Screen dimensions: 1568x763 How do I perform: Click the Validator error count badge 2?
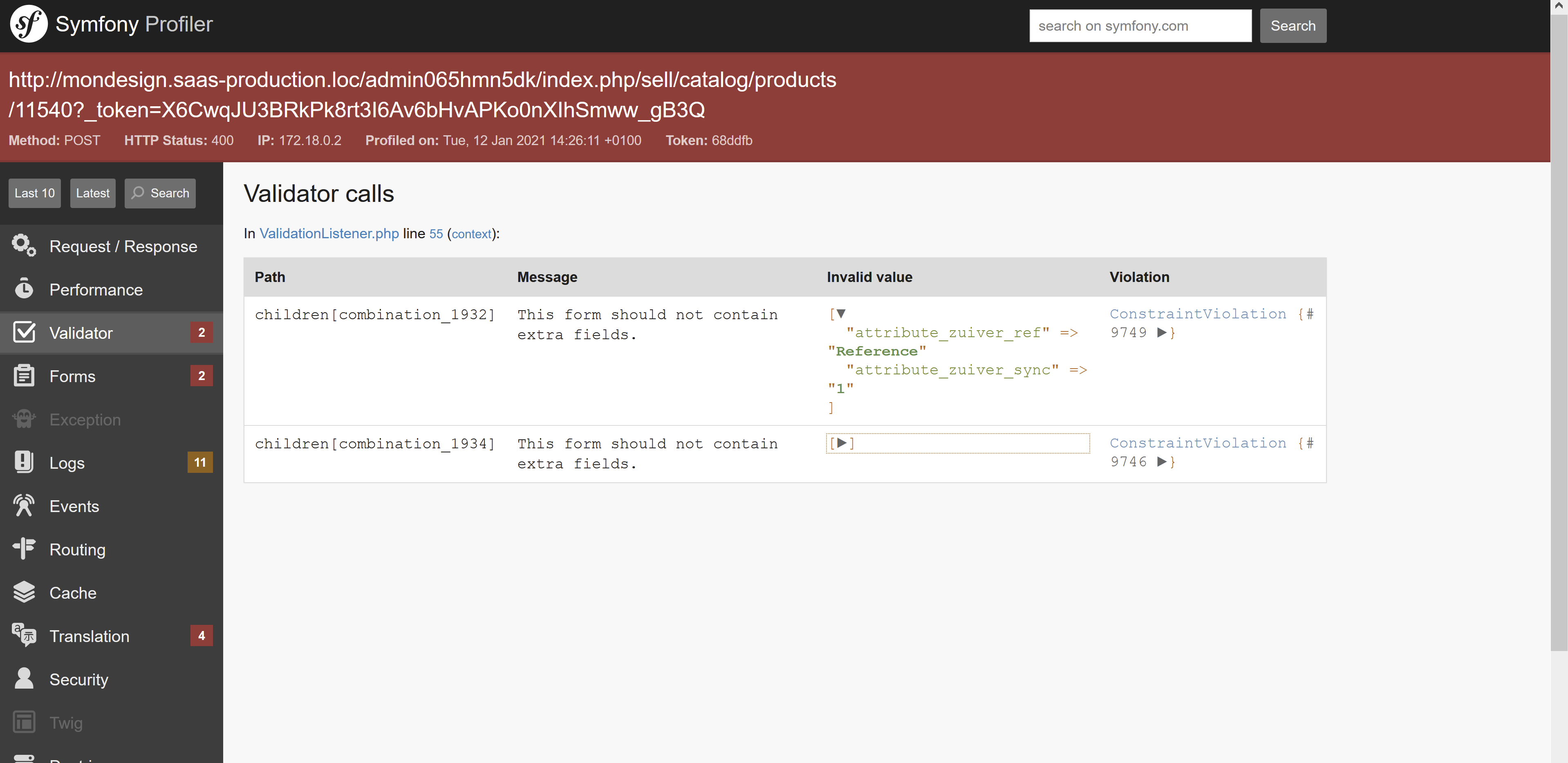pos(202,332)
